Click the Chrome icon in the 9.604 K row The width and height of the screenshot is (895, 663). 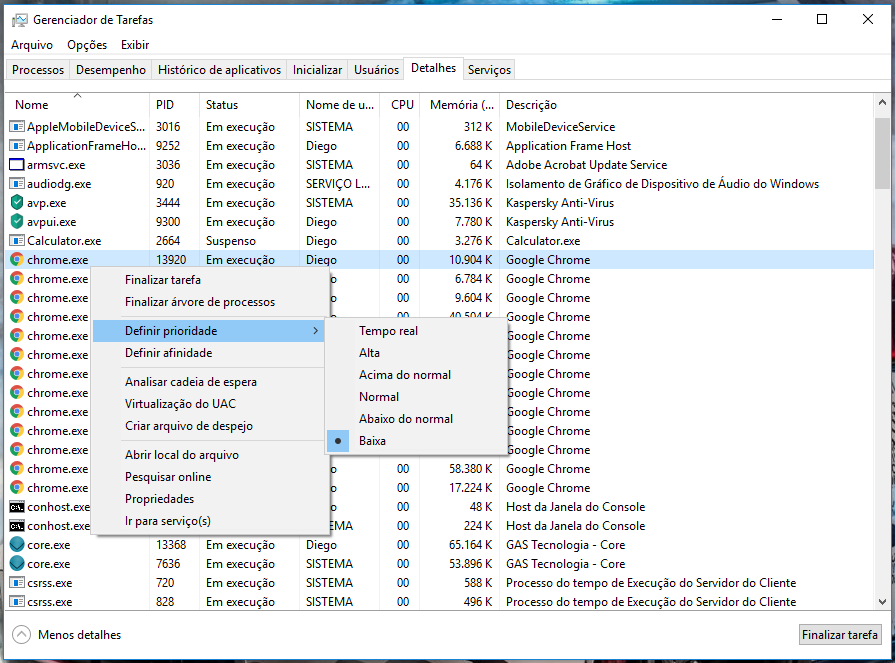pos(17,298)
